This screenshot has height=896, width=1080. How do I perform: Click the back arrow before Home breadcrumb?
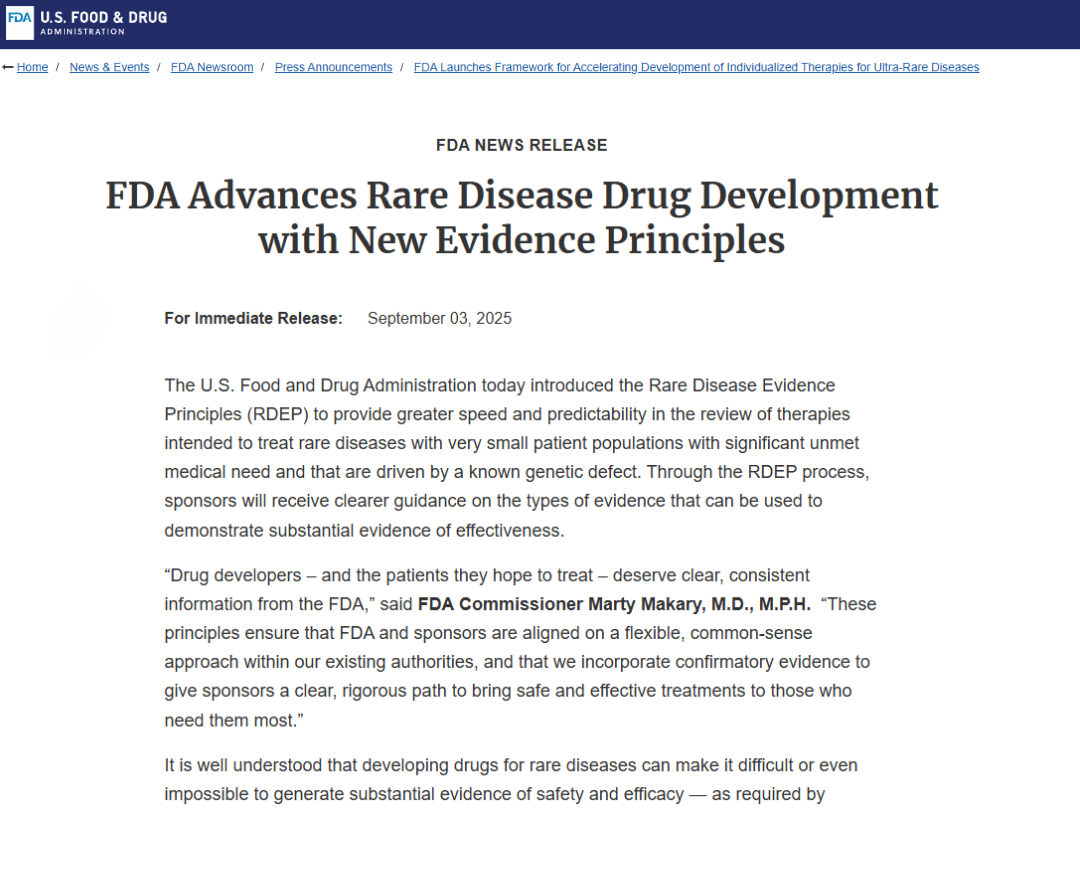pyautogui.click(x=8, y=67)
